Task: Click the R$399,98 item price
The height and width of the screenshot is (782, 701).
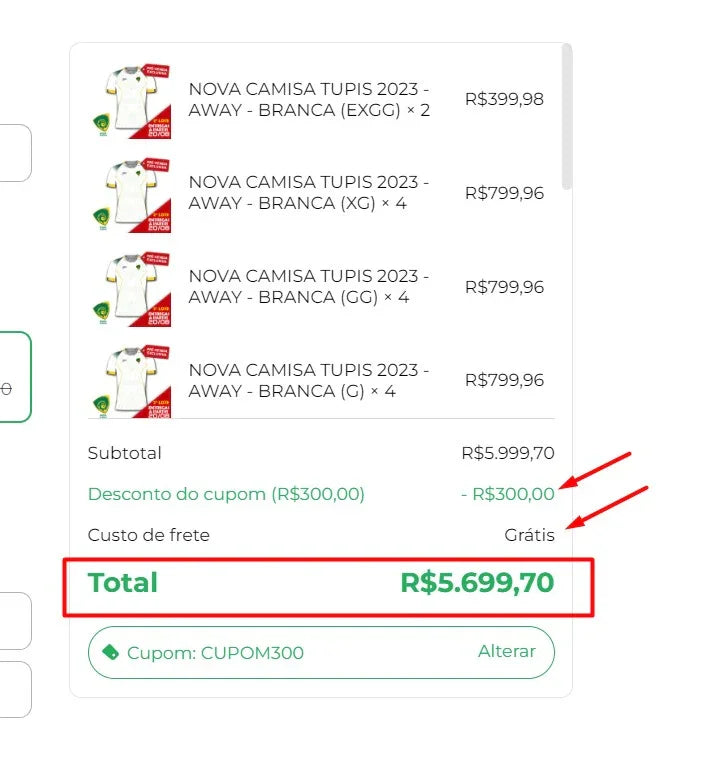Action: [x=504, y=99]
